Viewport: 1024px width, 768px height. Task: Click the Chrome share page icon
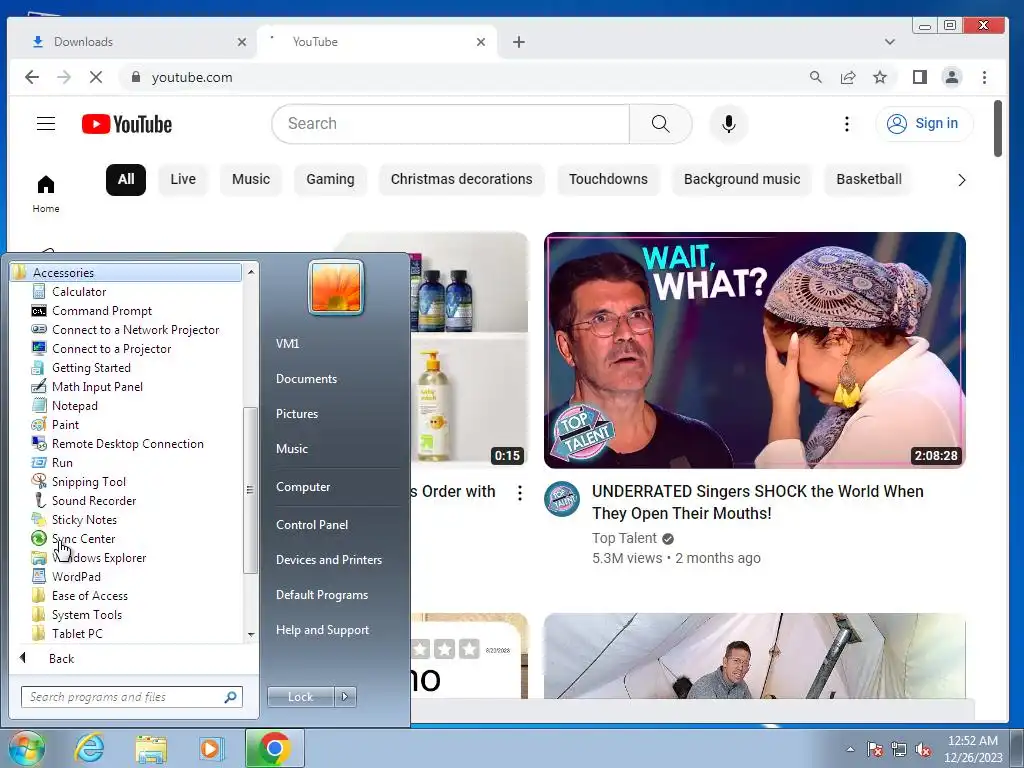(x=848, y=77)
